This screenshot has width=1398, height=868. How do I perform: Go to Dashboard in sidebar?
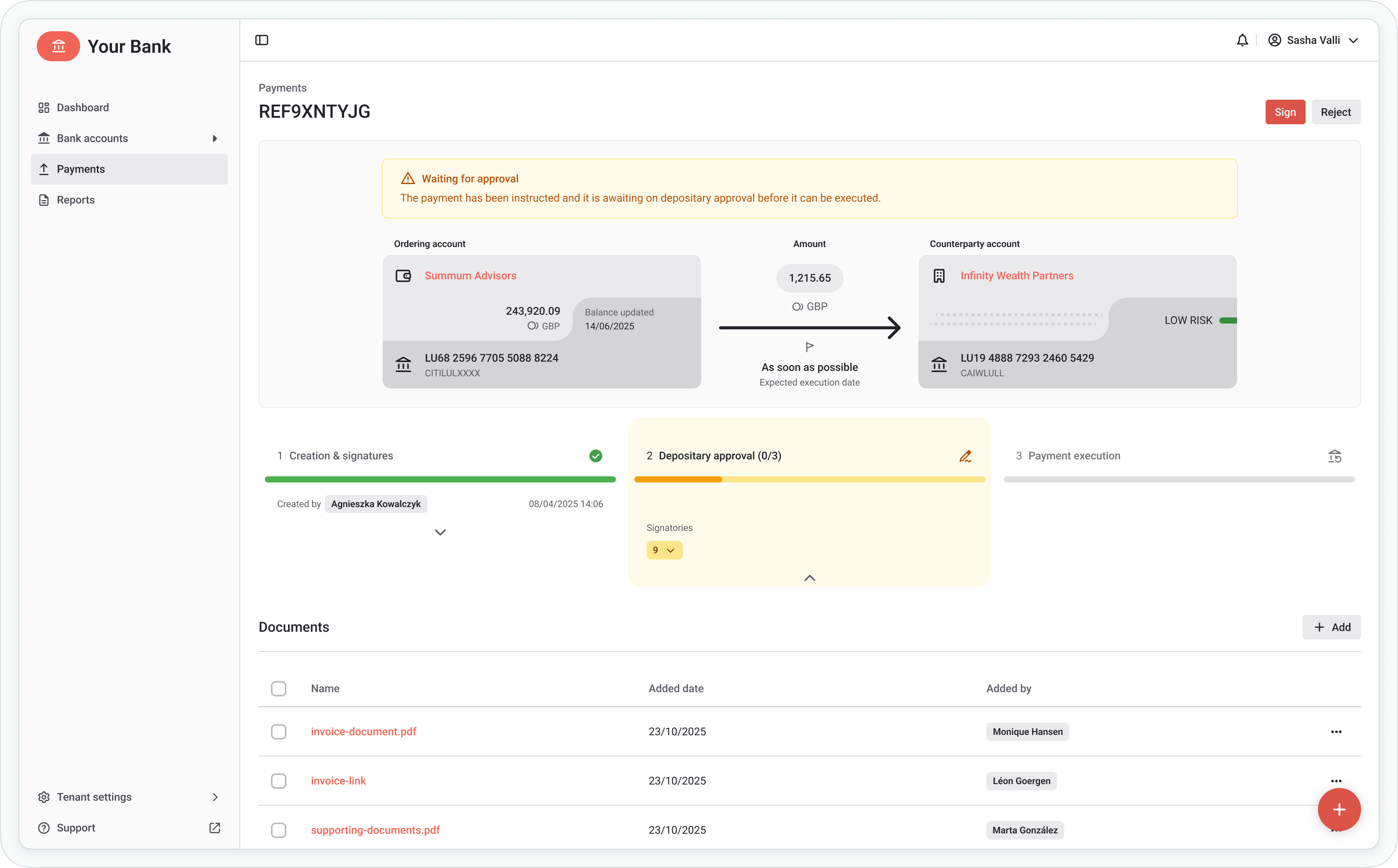coord(83,107)
